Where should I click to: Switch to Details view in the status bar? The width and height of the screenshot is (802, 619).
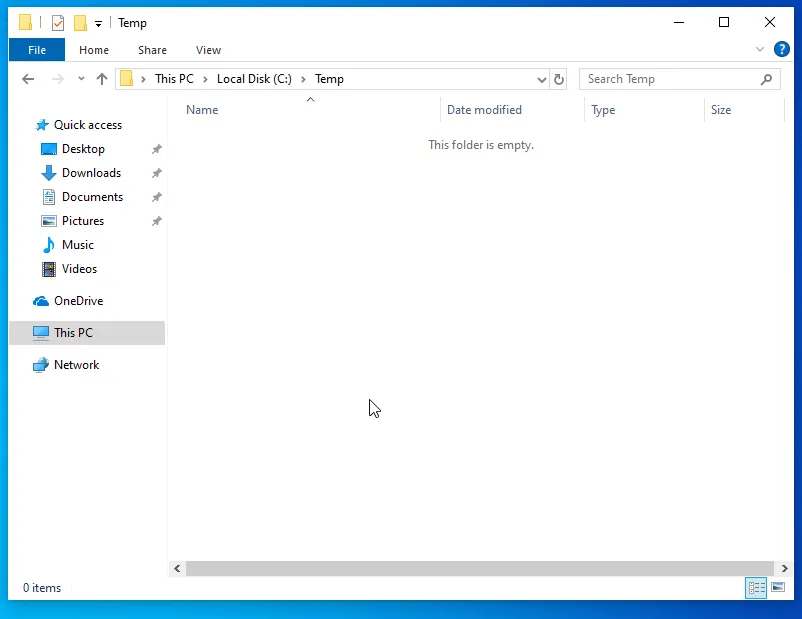[756, 587]
